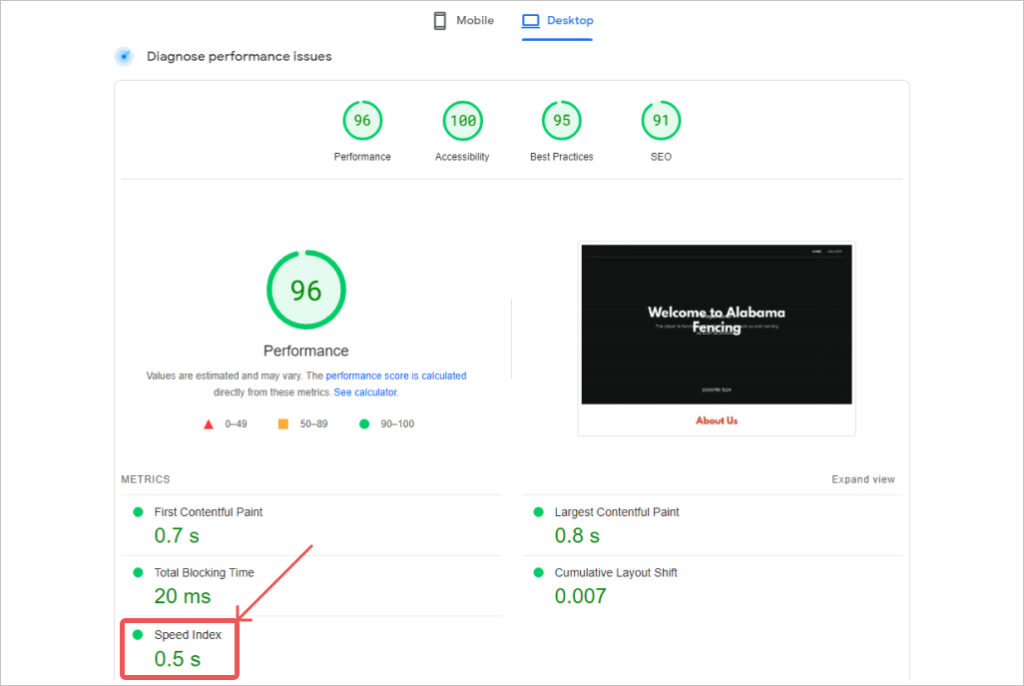Switch to the Mobile tab

[474, 21]
